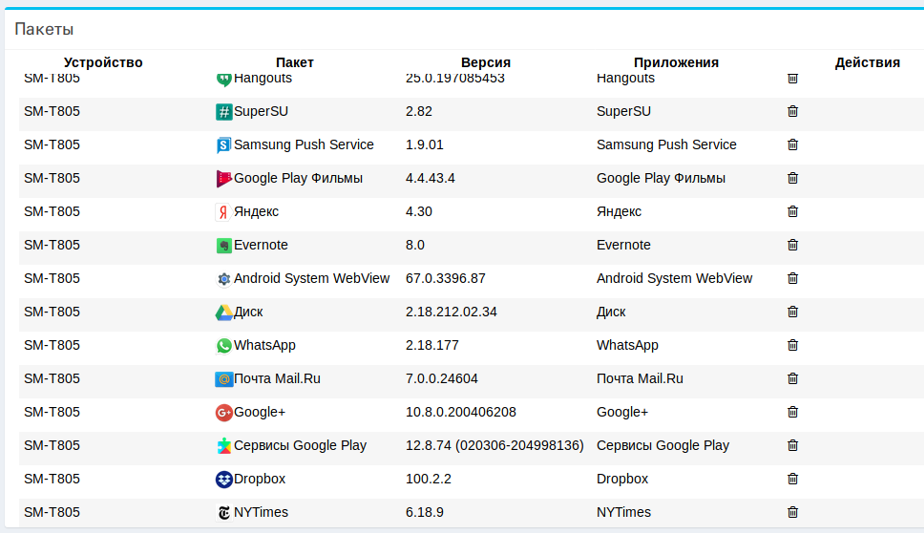The image size is (924, 533).
Task: Click the Evernote elephant icon
Action: [224, 245]
